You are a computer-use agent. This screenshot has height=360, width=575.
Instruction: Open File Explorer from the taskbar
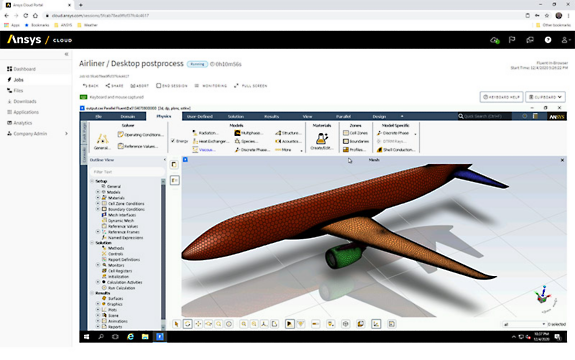(145, 337)
